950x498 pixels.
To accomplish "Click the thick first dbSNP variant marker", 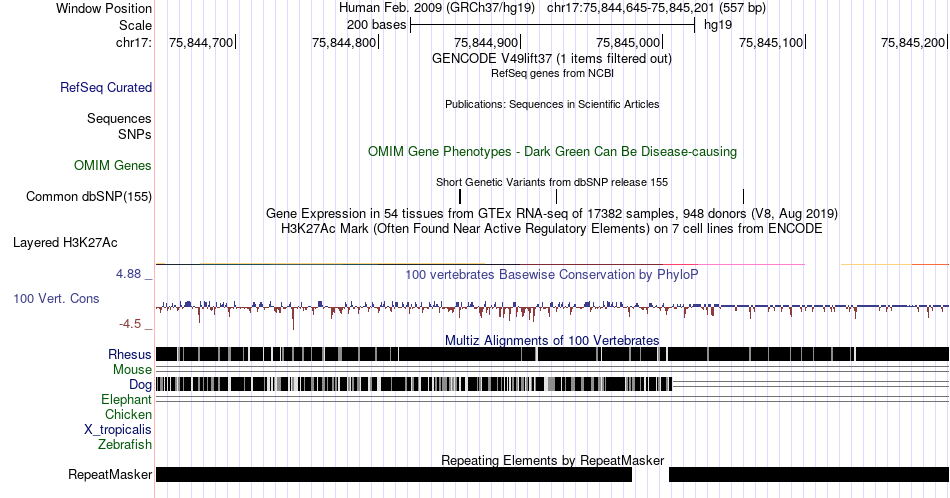I will [460, 196].
